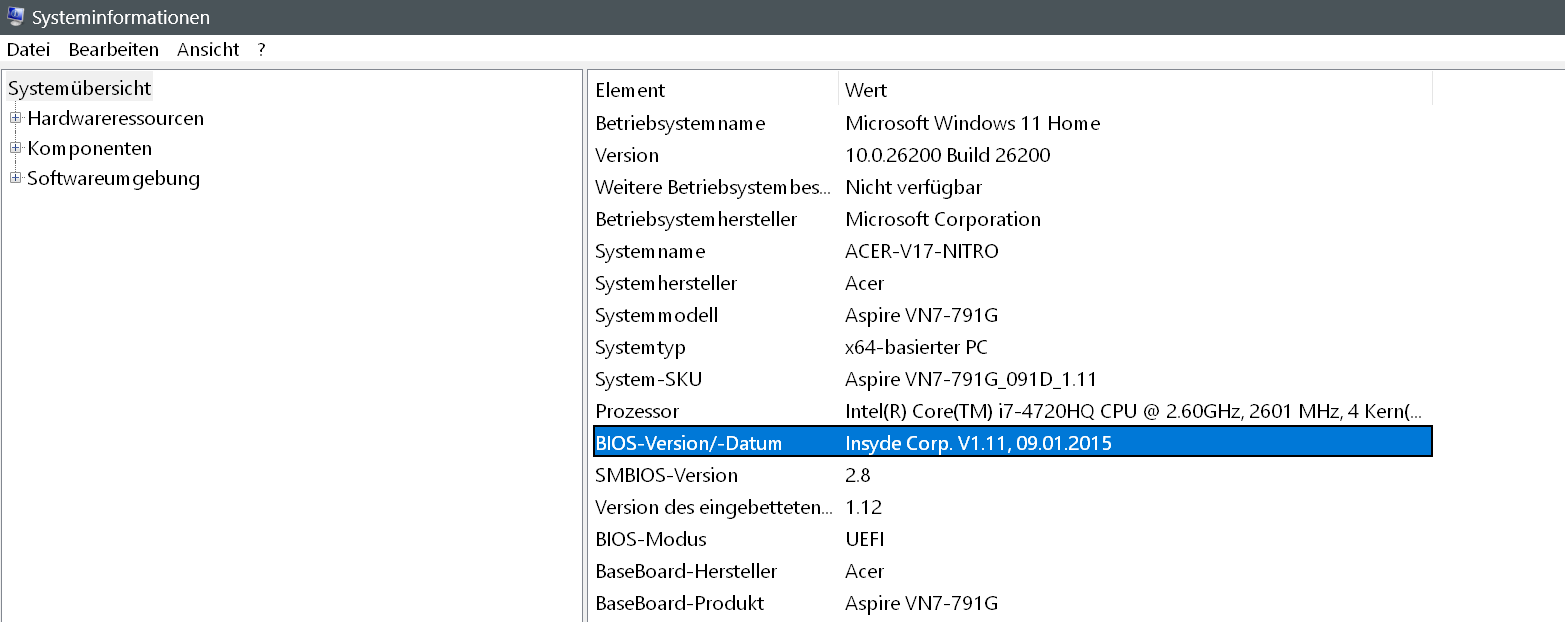Click value ACER-V17-NITRO
This screenshot has height=622, width=1565.
(x=922, y=251)
